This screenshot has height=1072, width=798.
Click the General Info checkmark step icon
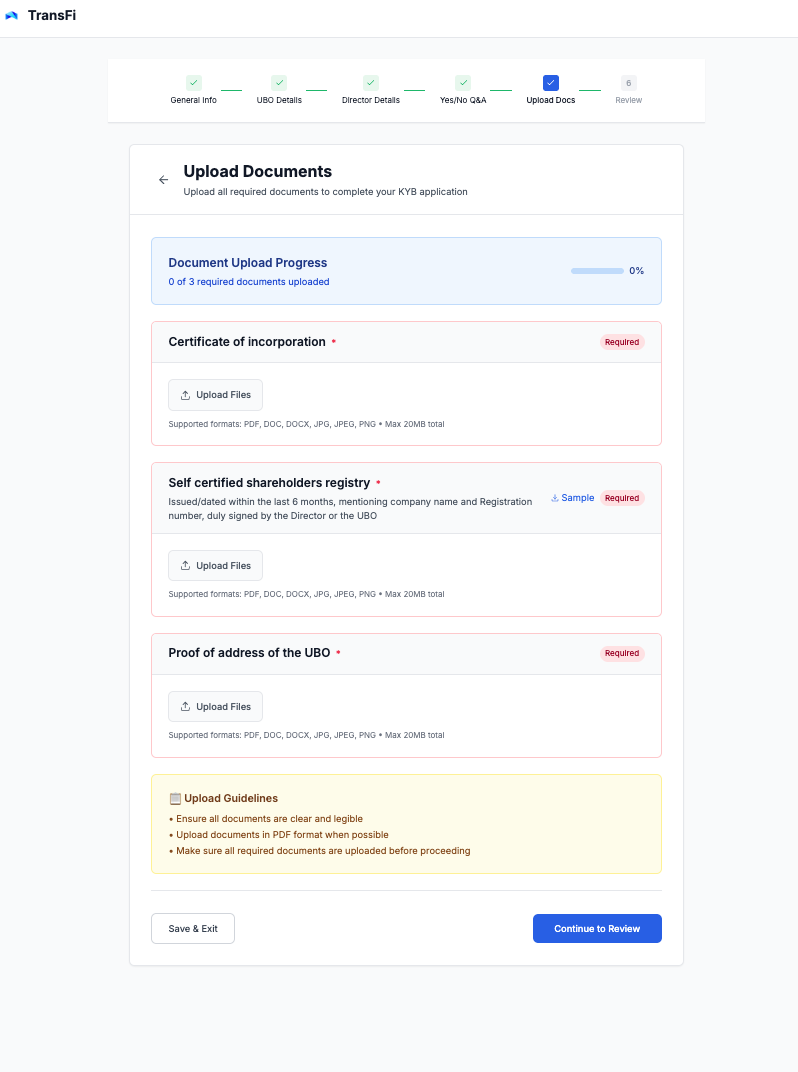tap(194, 83)
